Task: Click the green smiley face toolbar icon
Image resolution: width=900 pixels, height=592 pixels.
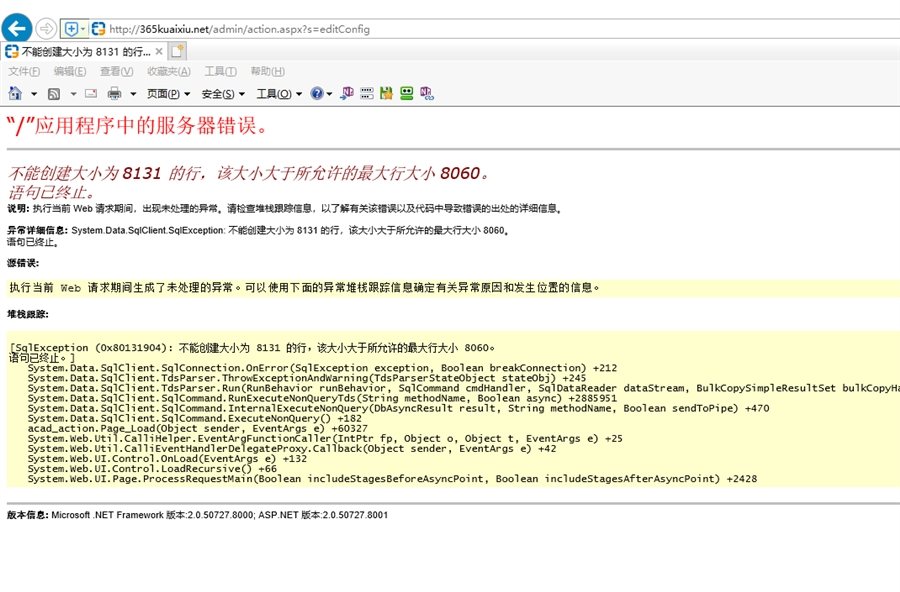Action: coord(406,93)
